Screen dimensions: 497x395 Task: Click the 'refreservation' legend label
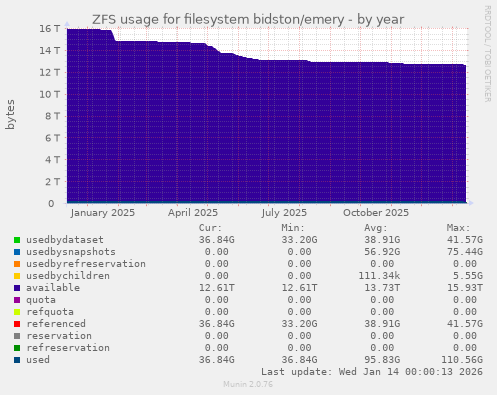[68, 348]
